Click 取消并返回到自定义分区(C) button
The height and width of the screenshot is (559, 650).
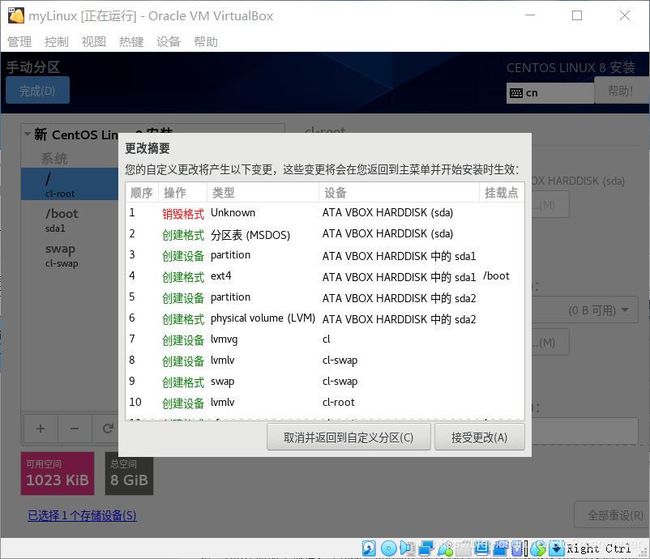348,437
